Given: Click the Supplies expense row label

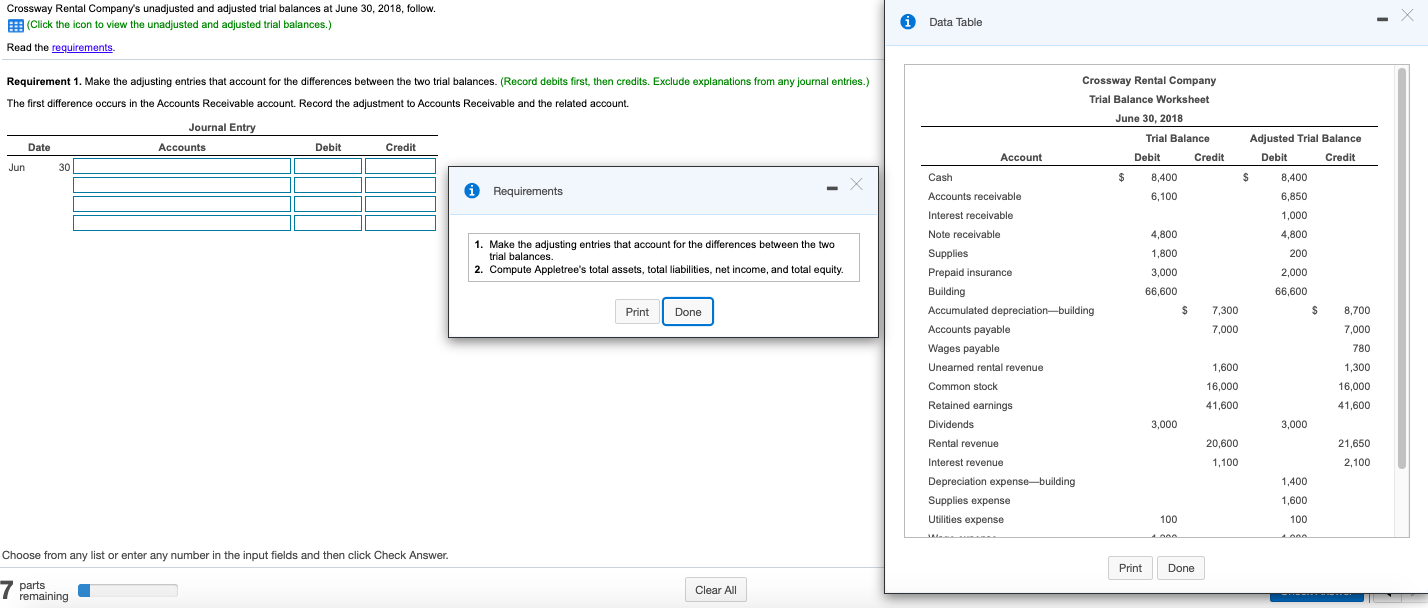Looking at the screenshot, I should click(x=969, y=500).
